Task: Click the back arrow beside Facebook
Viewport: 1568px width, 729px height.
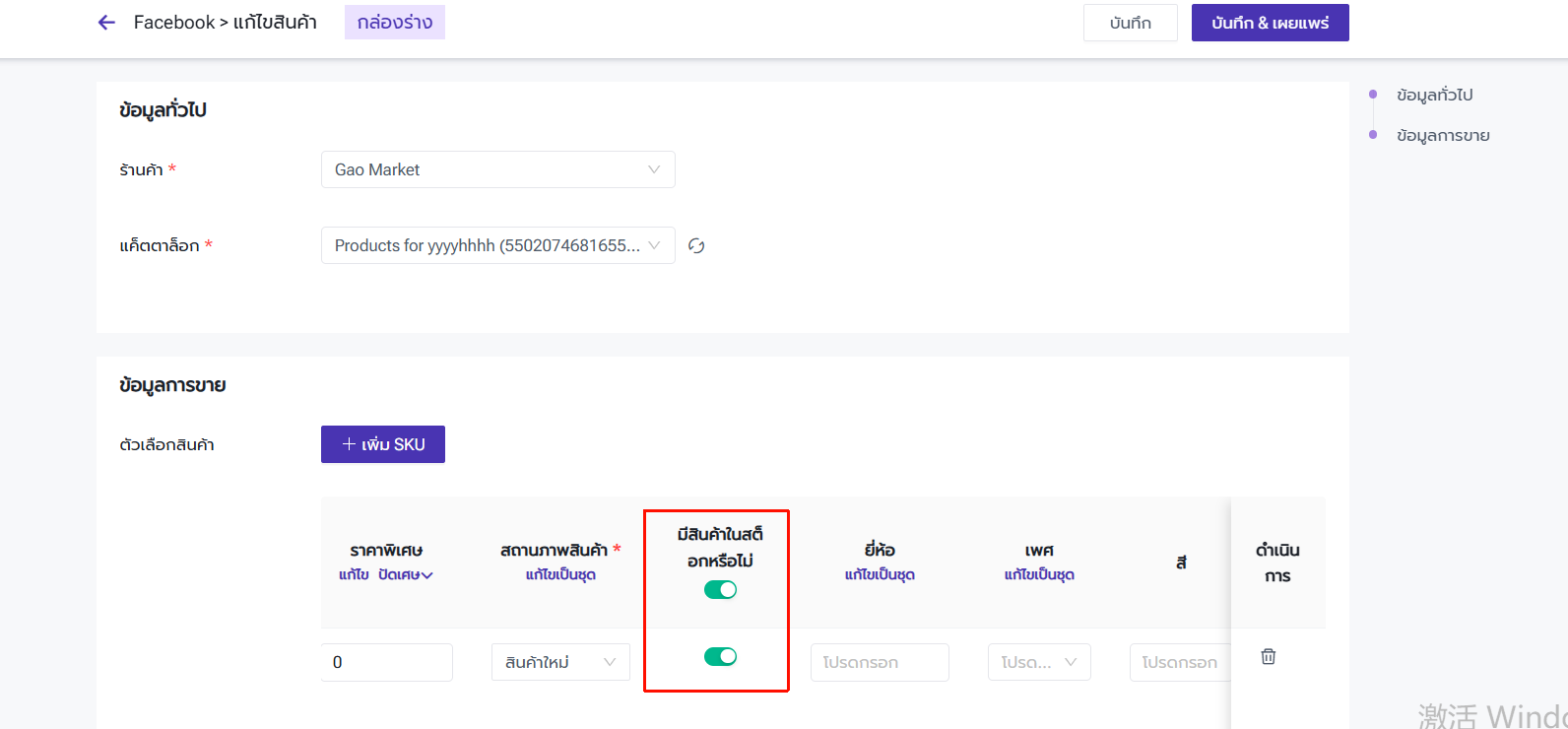Action: pyautogui.click(x=106, y=23)
